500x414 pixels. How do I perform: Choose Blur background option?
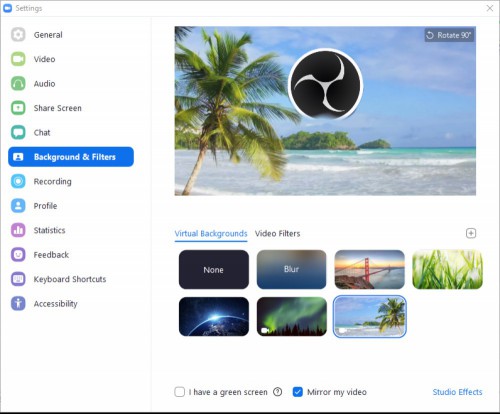tap(292, 269)
